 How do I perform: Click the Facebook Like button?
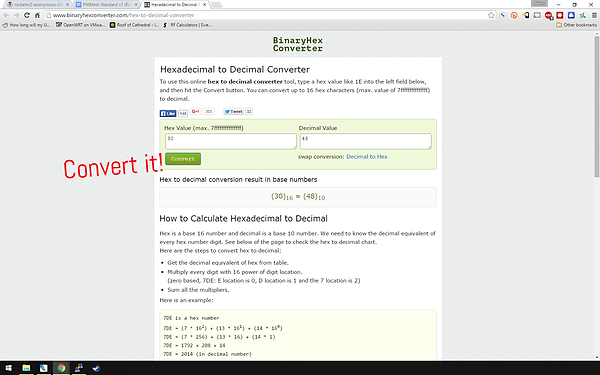168,113
